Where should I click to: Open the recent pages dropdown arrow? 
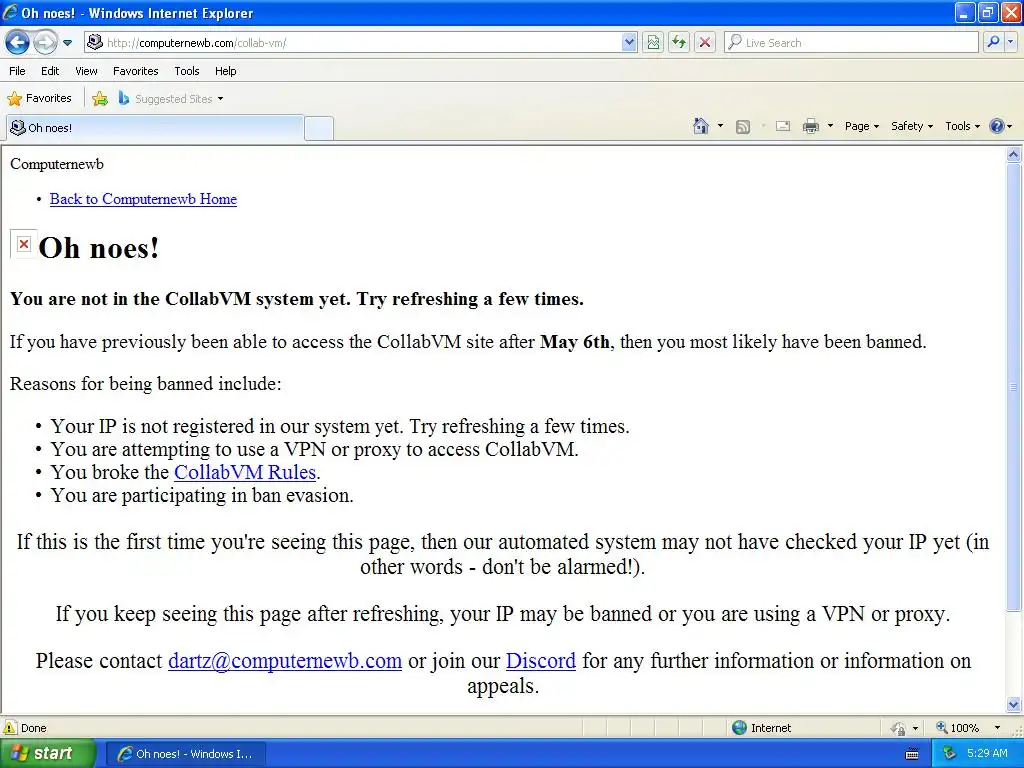tap(67, 43)
